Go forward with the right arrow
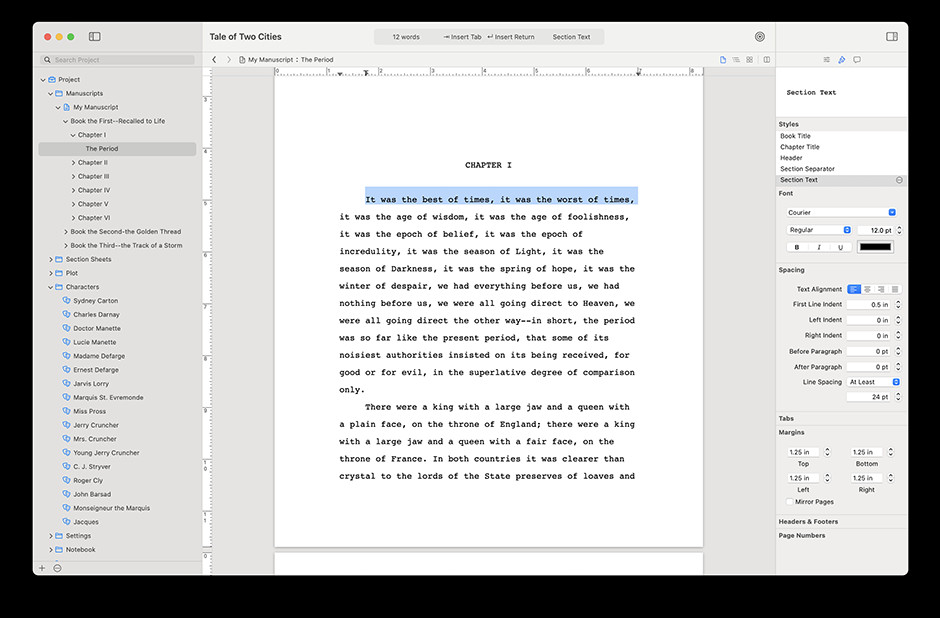940x618 pixels. tap(228, 59)
